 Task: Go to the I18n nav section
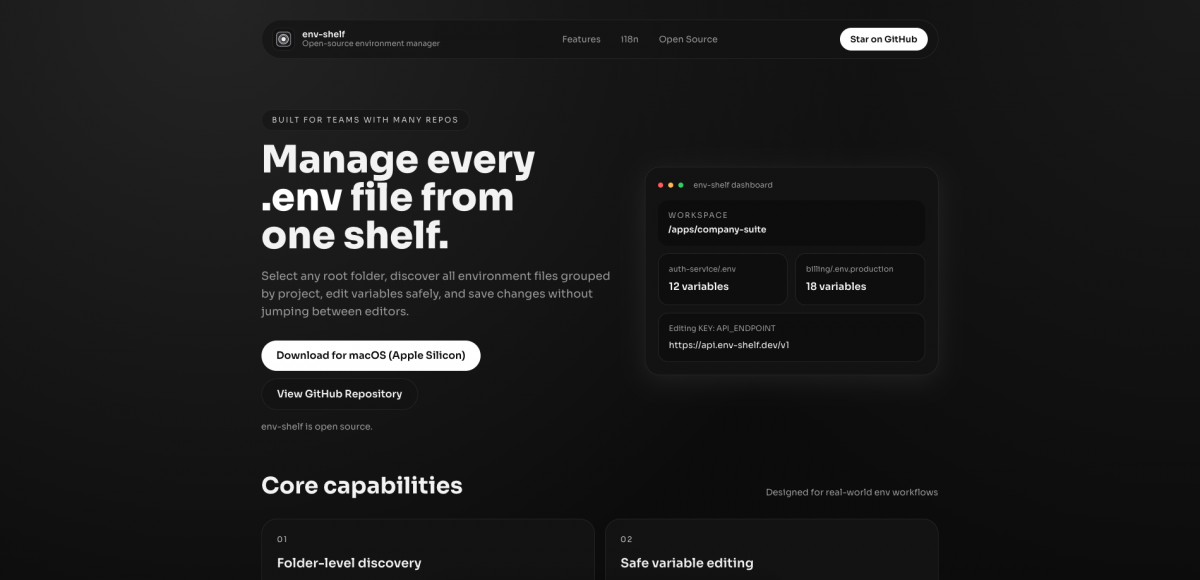(x=629, y=39)
